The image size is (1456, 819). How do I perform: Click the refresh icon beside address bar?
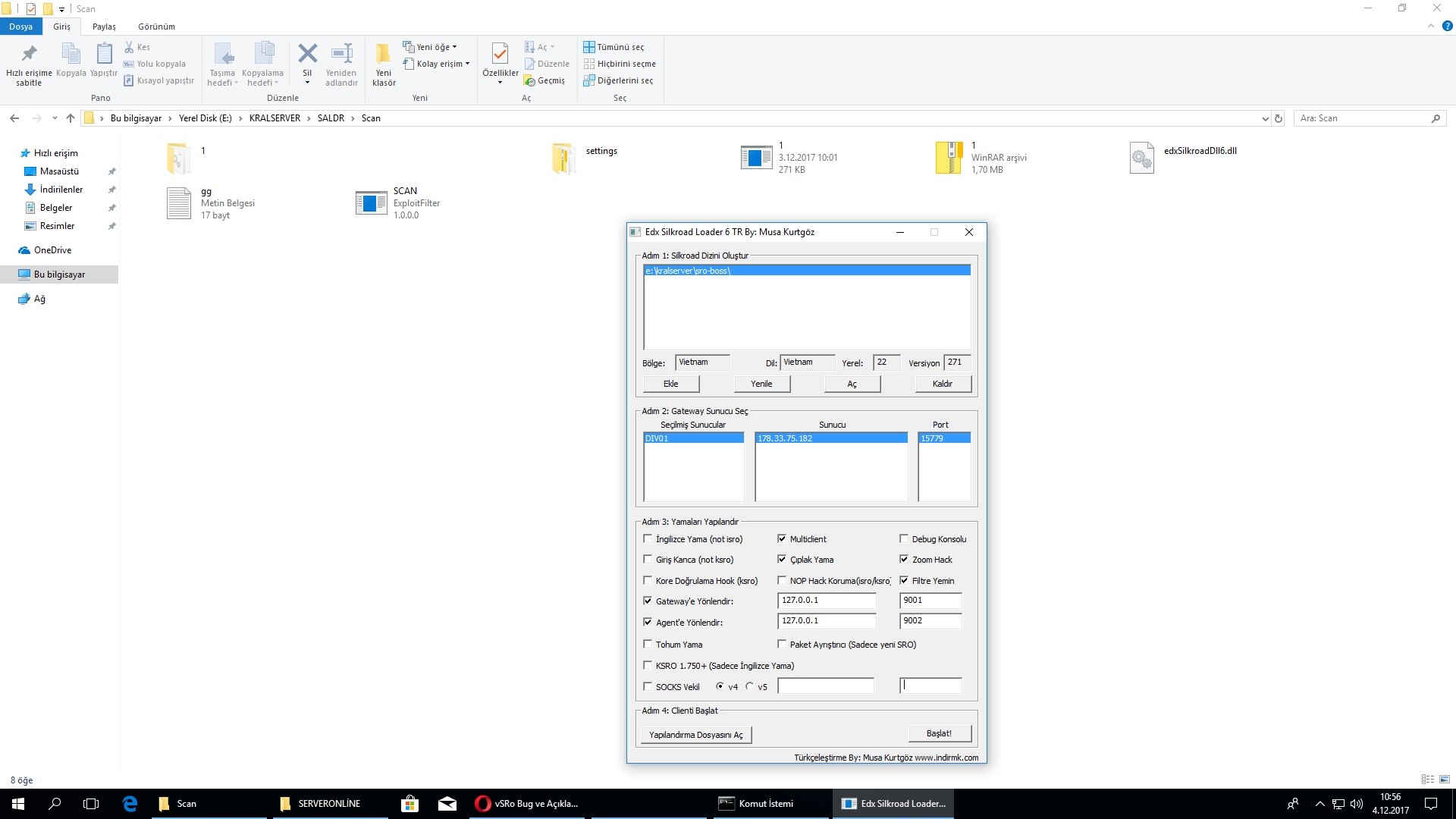click(x=1279, y=118)
